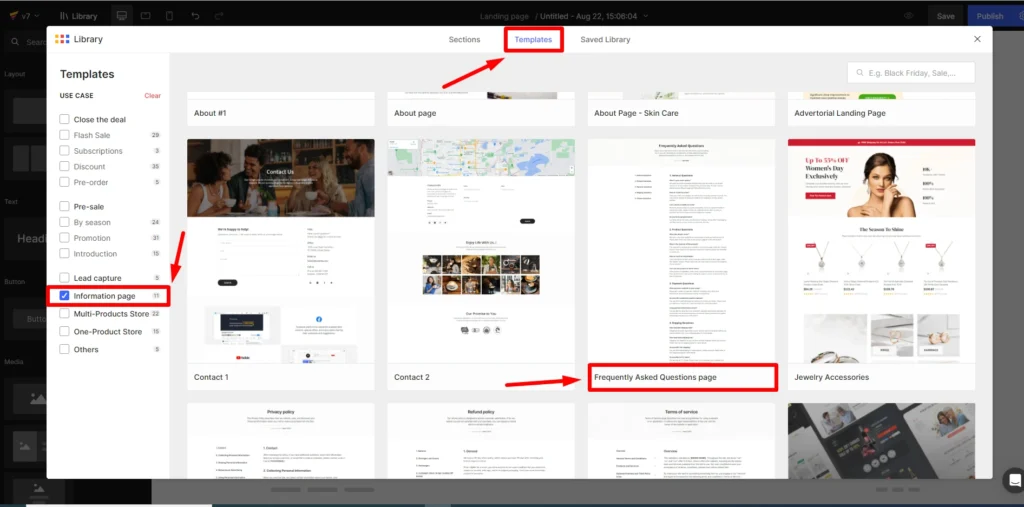Screen dimensions: 1024x507
Task: Switch to the Saved Library tab
Action: click(605, 39)
